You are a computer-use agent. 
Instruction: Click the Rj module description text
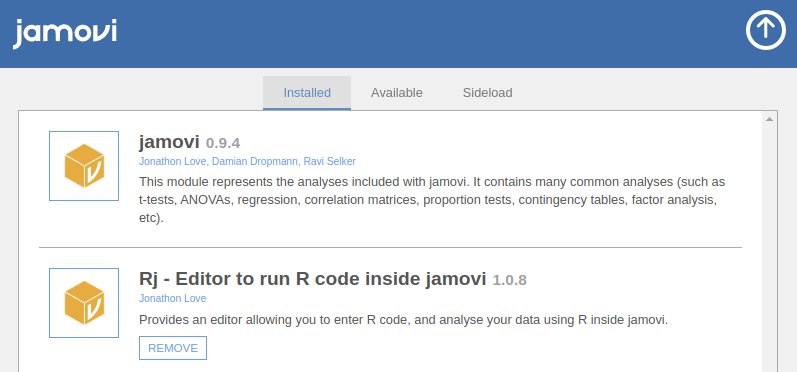[x=404, y=320]
